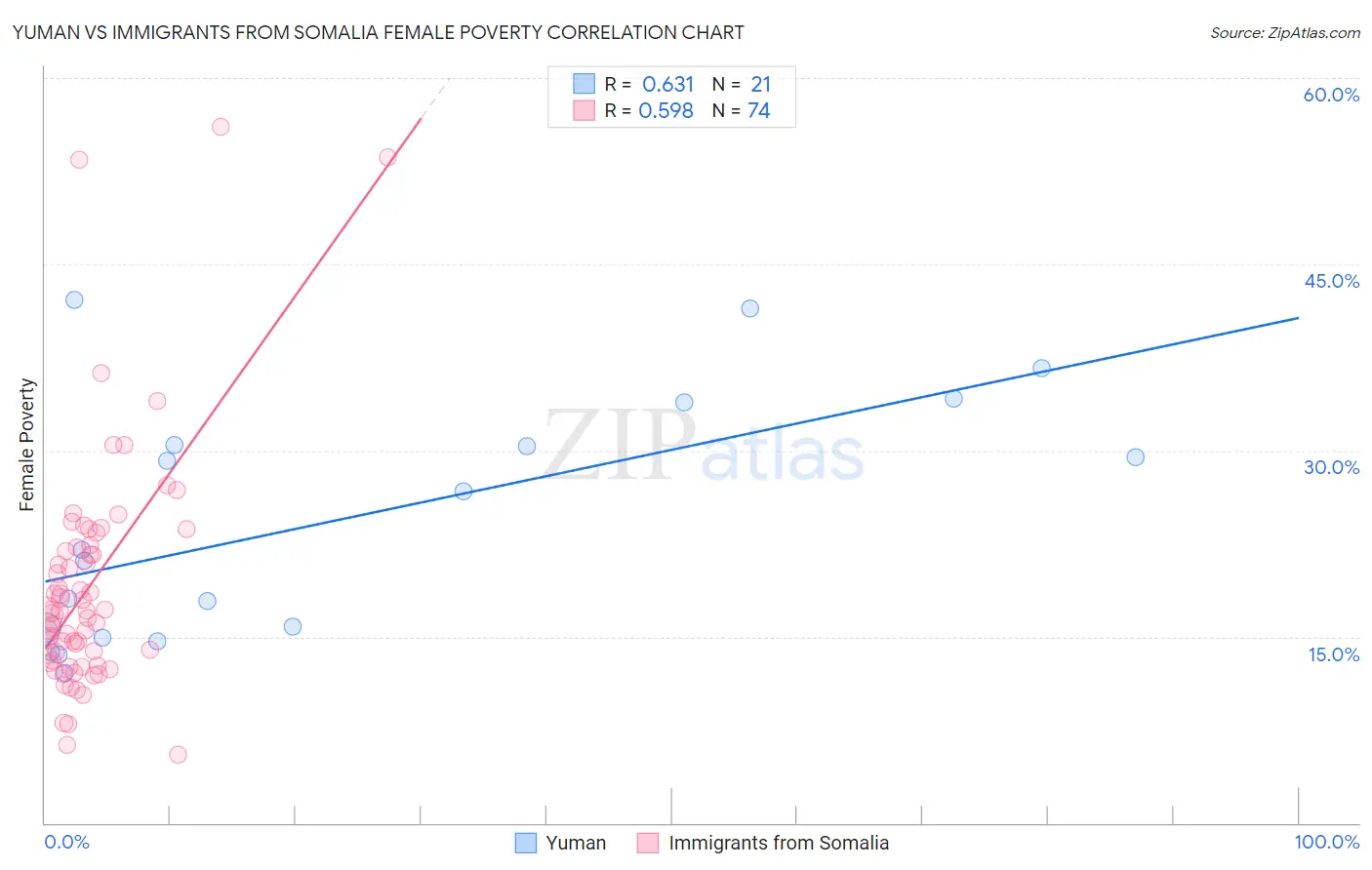
Task: Click the pink Immigrants from Somalia legend swatch
Action: click(648, 843)
